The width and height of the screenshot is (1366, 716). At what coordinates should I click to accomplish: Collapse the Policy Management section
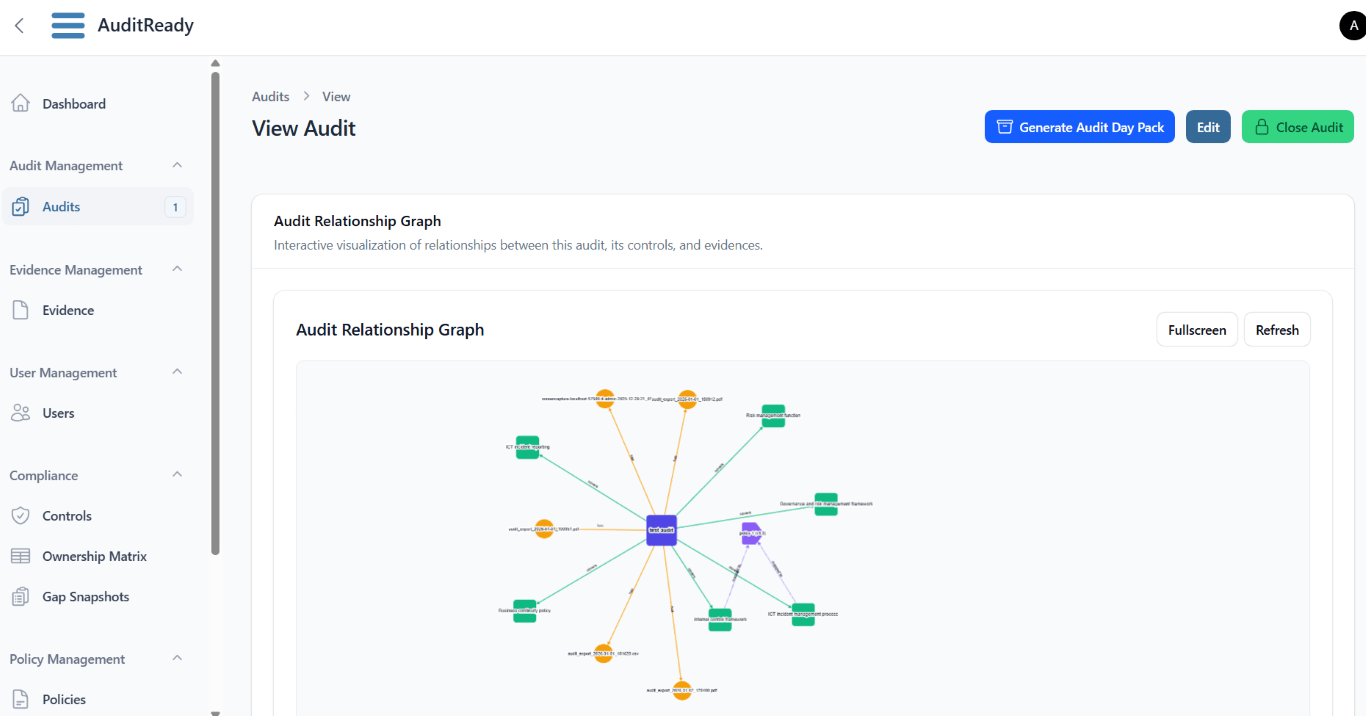tap(177, 658)
